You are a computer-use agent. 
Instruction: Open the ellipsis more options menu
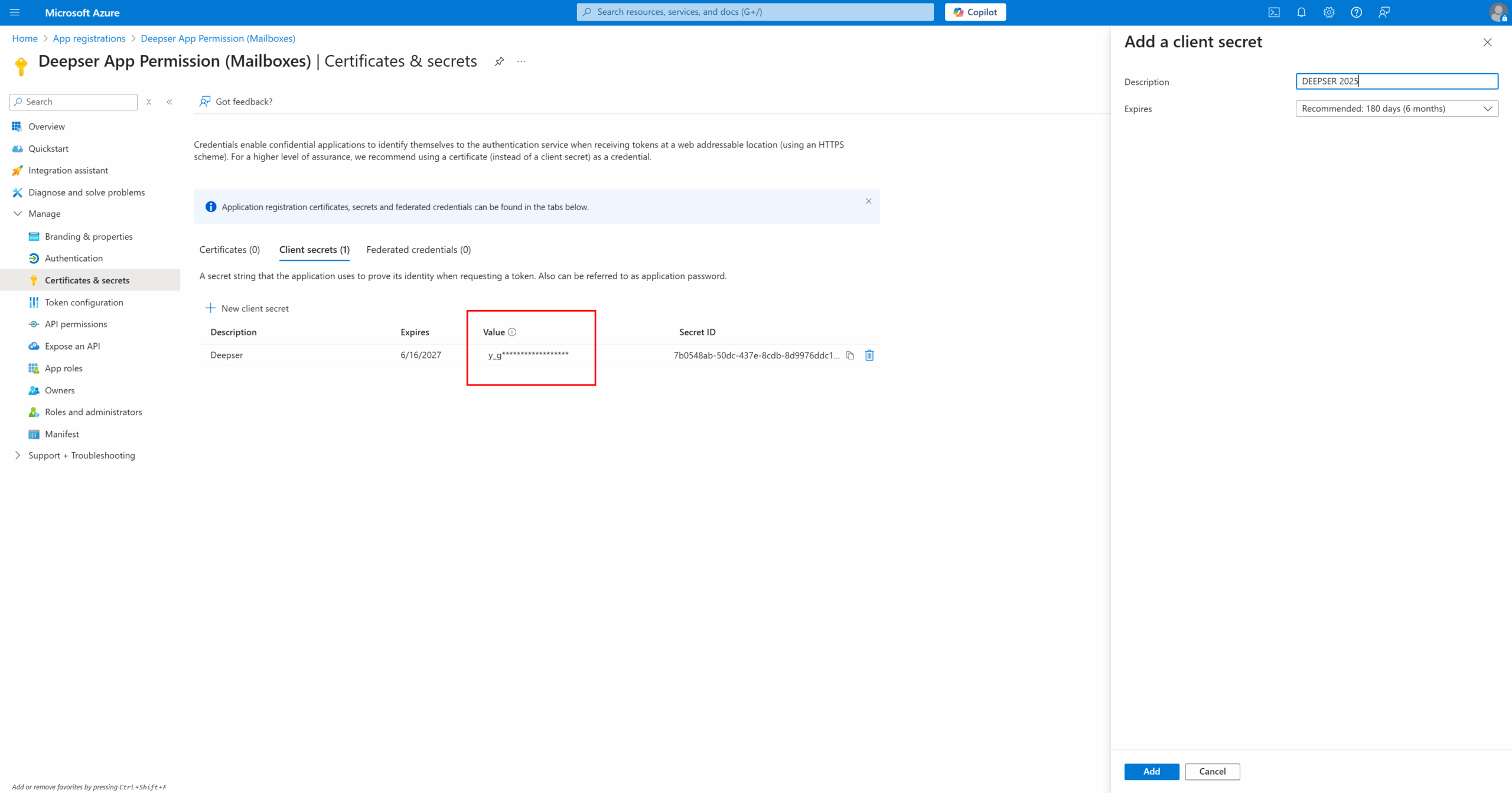pyautogui.click(x=521, y=61)
